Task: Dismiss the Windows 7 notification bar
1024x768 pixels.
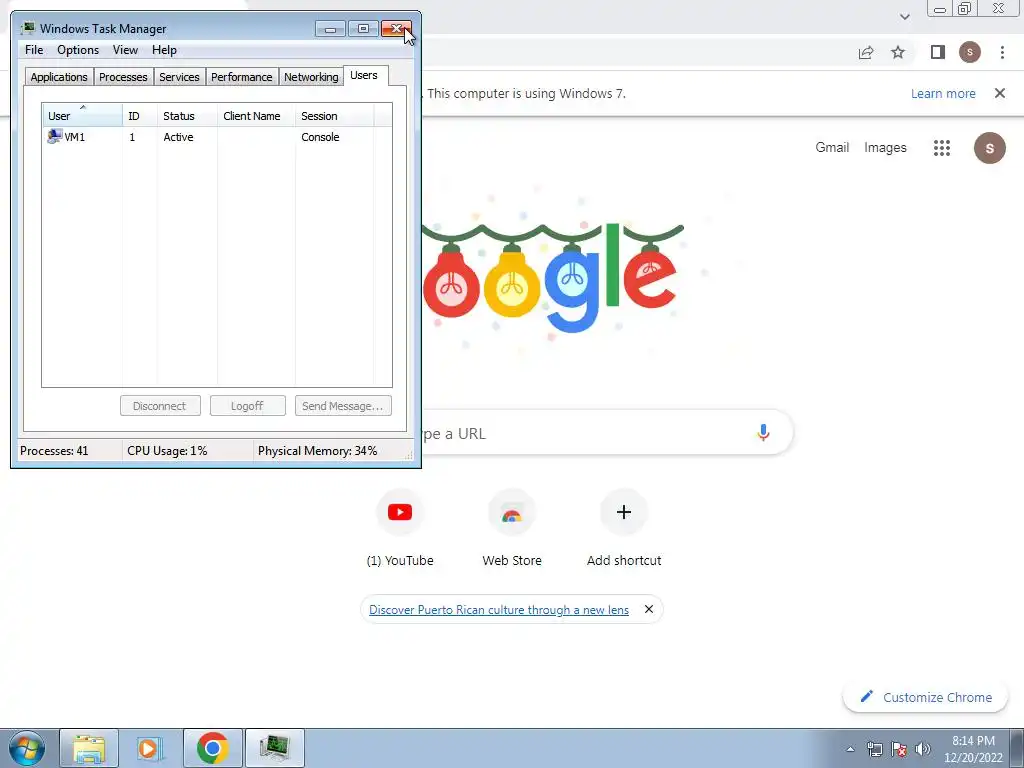Action: [x=1000, y=93]
